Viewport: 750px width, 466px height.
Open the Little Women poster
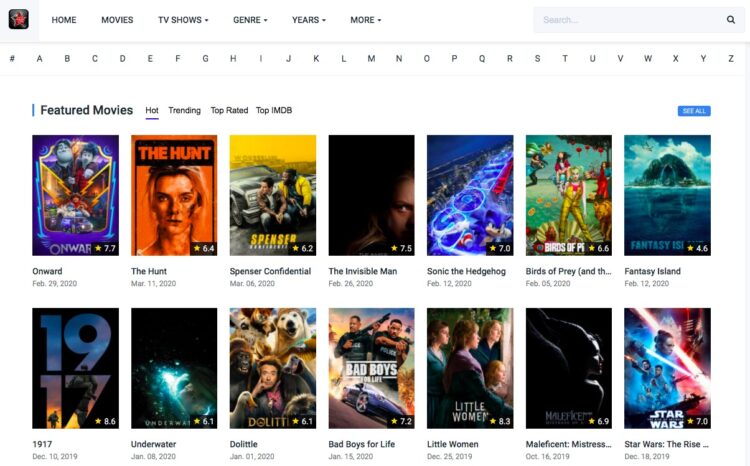470,368
